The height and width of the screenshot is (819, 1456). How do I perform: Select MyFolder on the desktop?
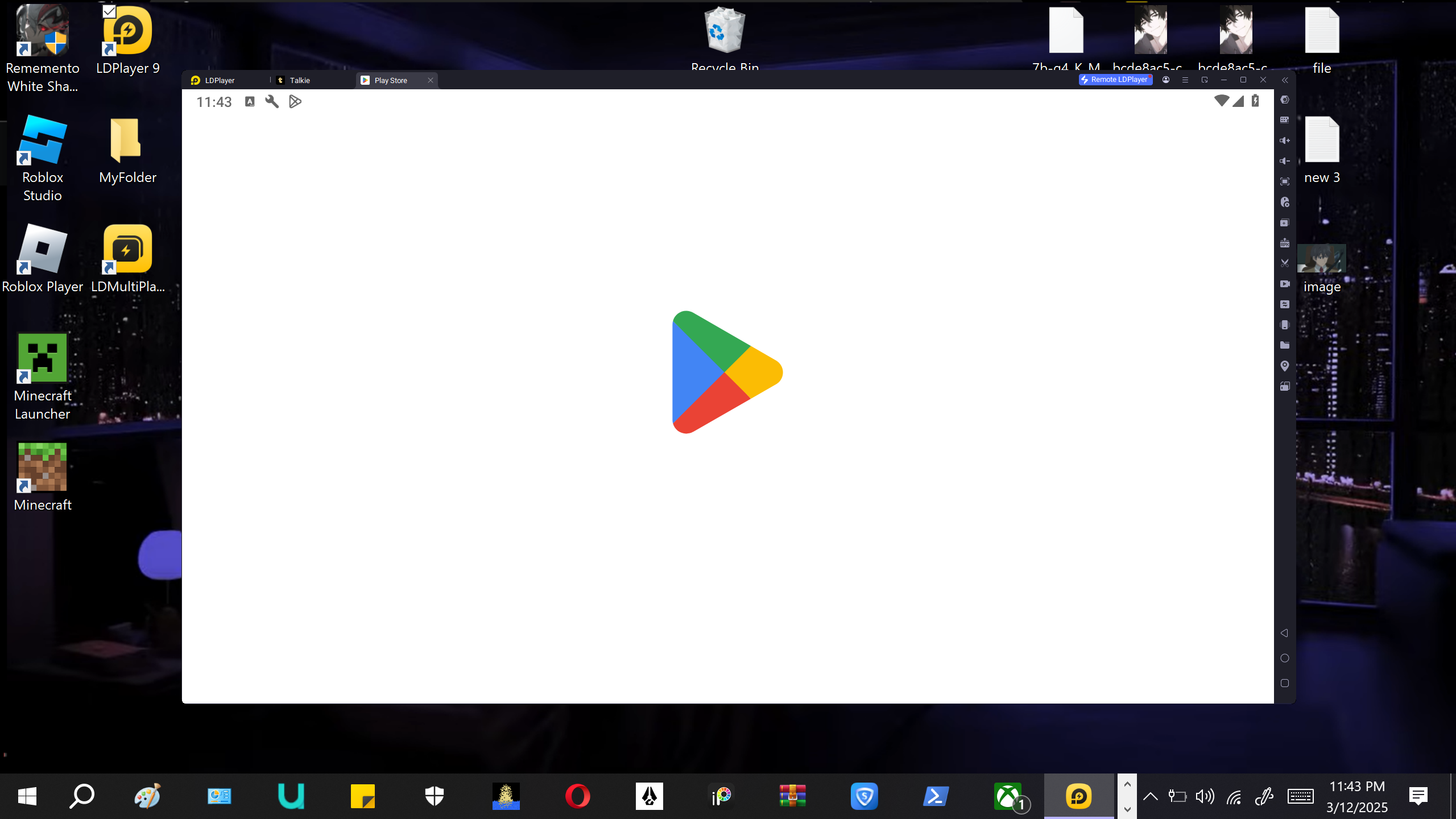click(x=127, y=151)
